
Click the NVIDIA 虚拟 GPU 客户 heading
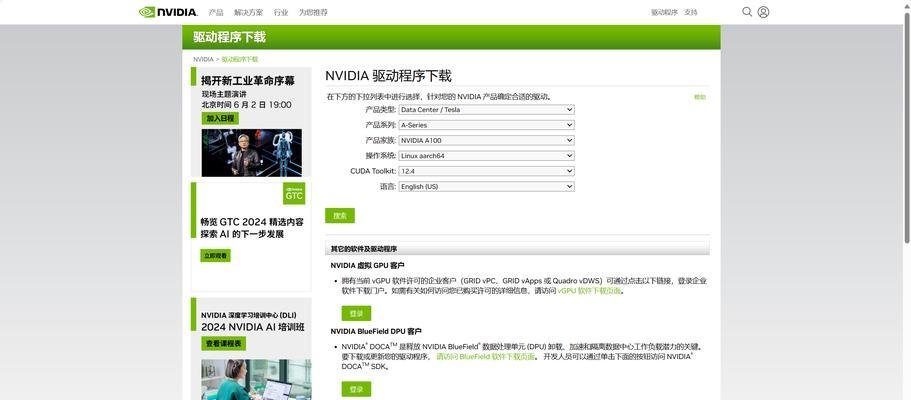(x=367, y=266)
